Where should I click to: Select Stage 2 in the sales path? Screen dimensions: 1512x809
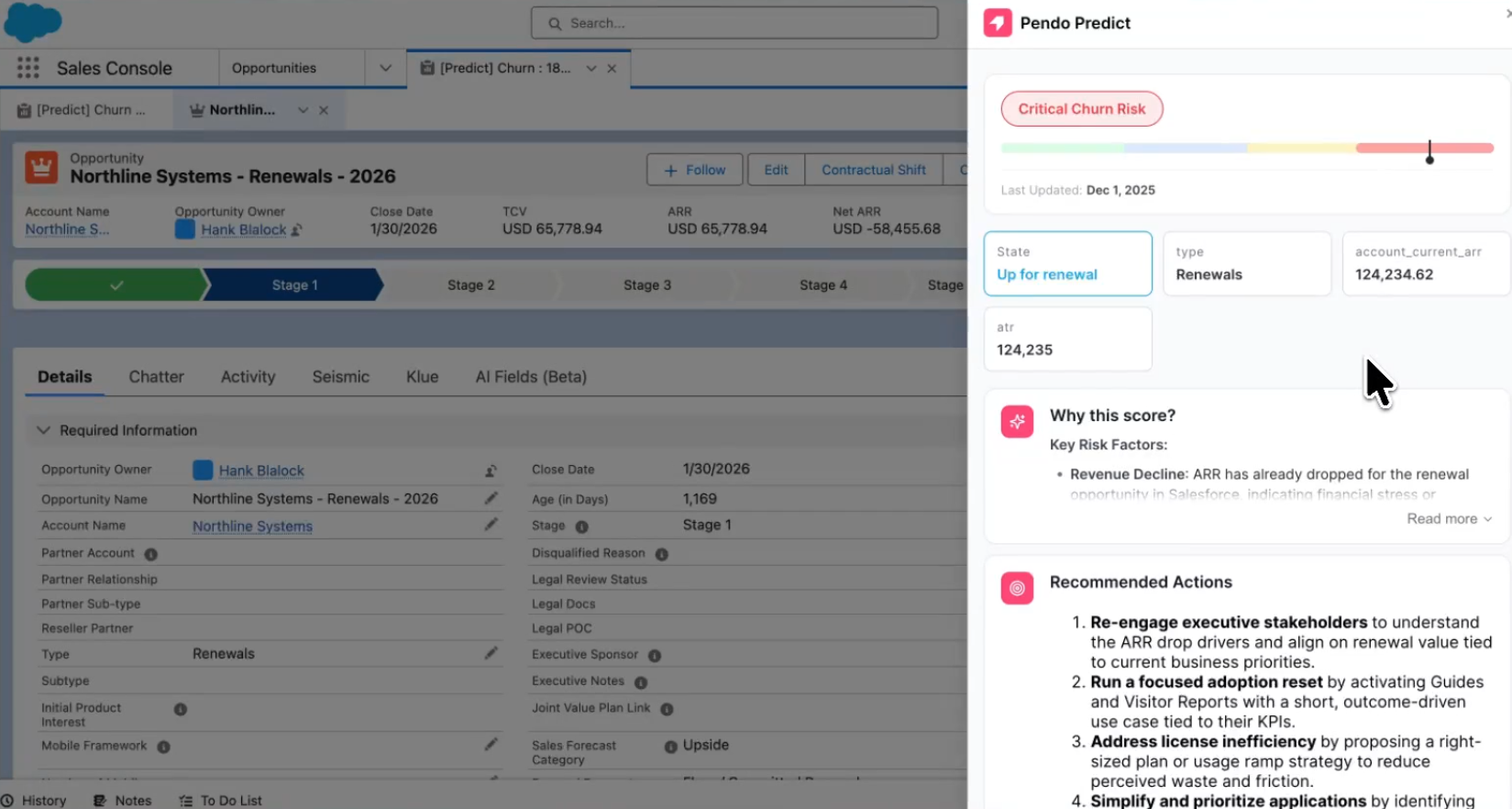(471, 285)
